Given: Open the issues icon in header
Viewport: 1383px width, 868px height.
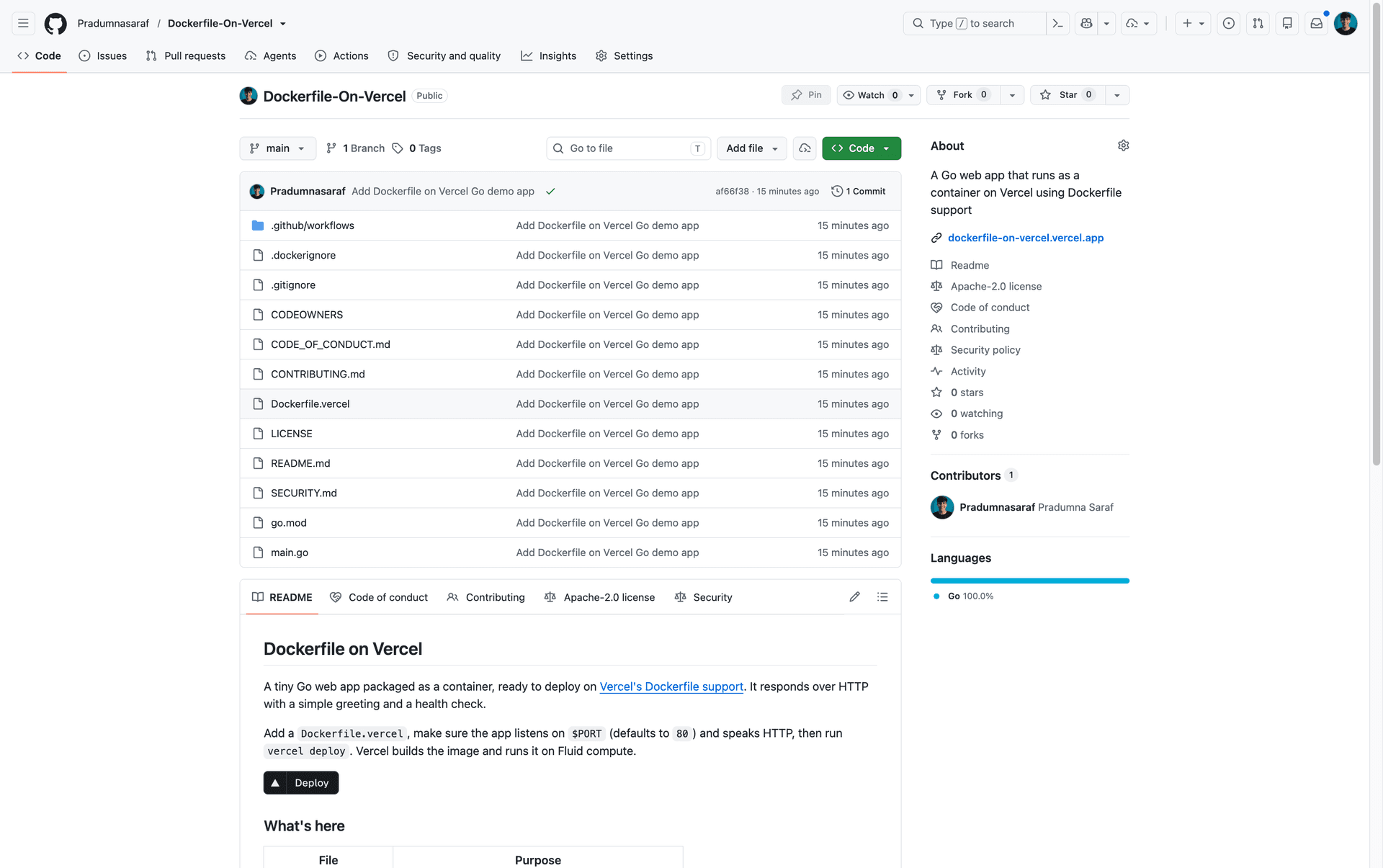Looking at the screenshot, I should [x=1229, y=23].
